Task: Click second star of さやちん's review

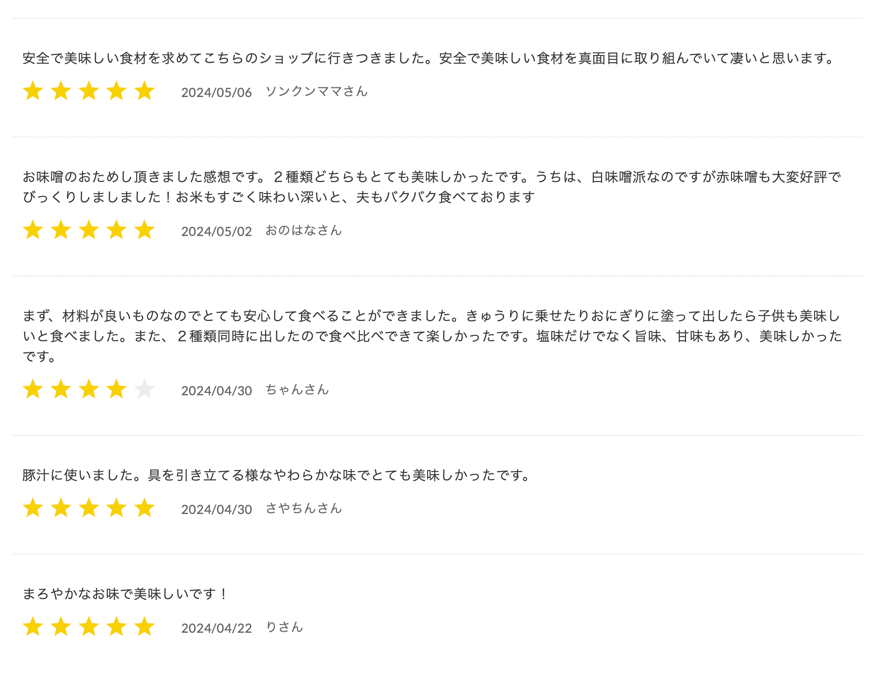Action: [61, 508]
